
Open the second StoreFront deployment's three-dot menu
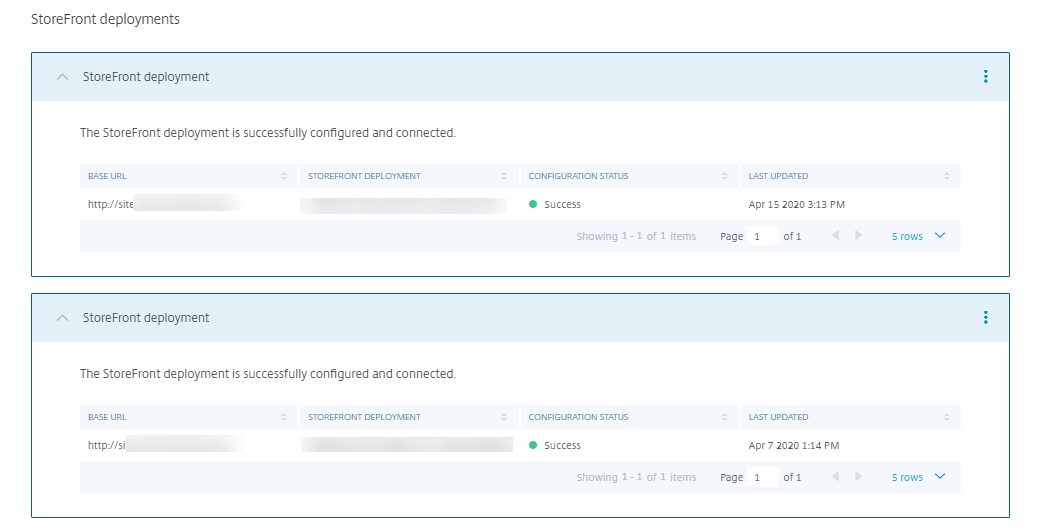985,317
